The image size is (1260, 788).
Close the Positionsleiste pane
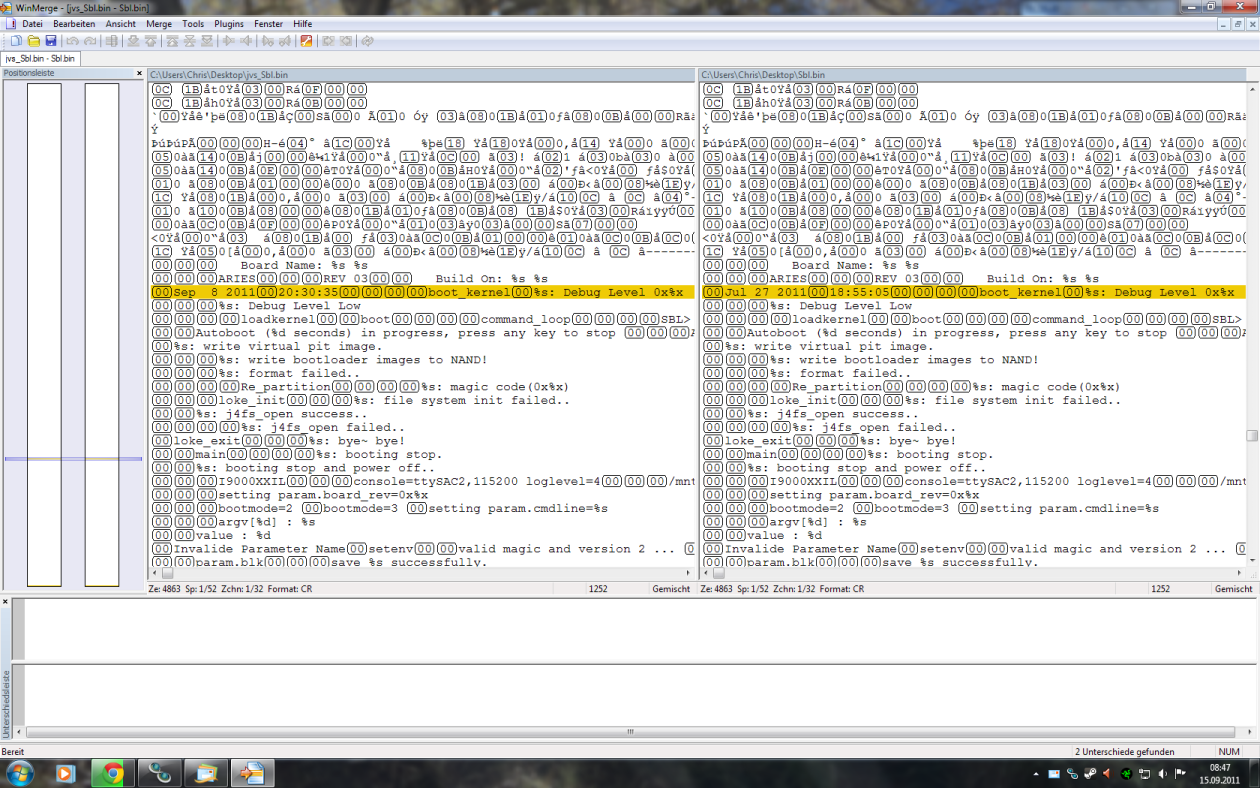139,73
